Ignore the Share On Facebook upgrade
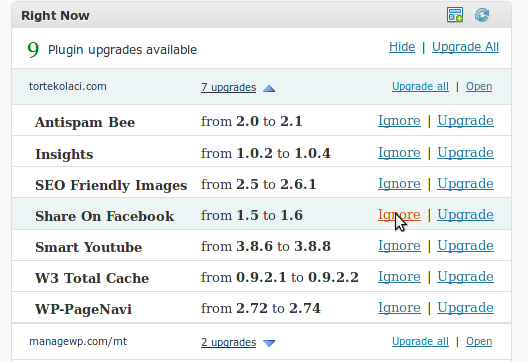 pyautogui.click(x=399, y=215)
